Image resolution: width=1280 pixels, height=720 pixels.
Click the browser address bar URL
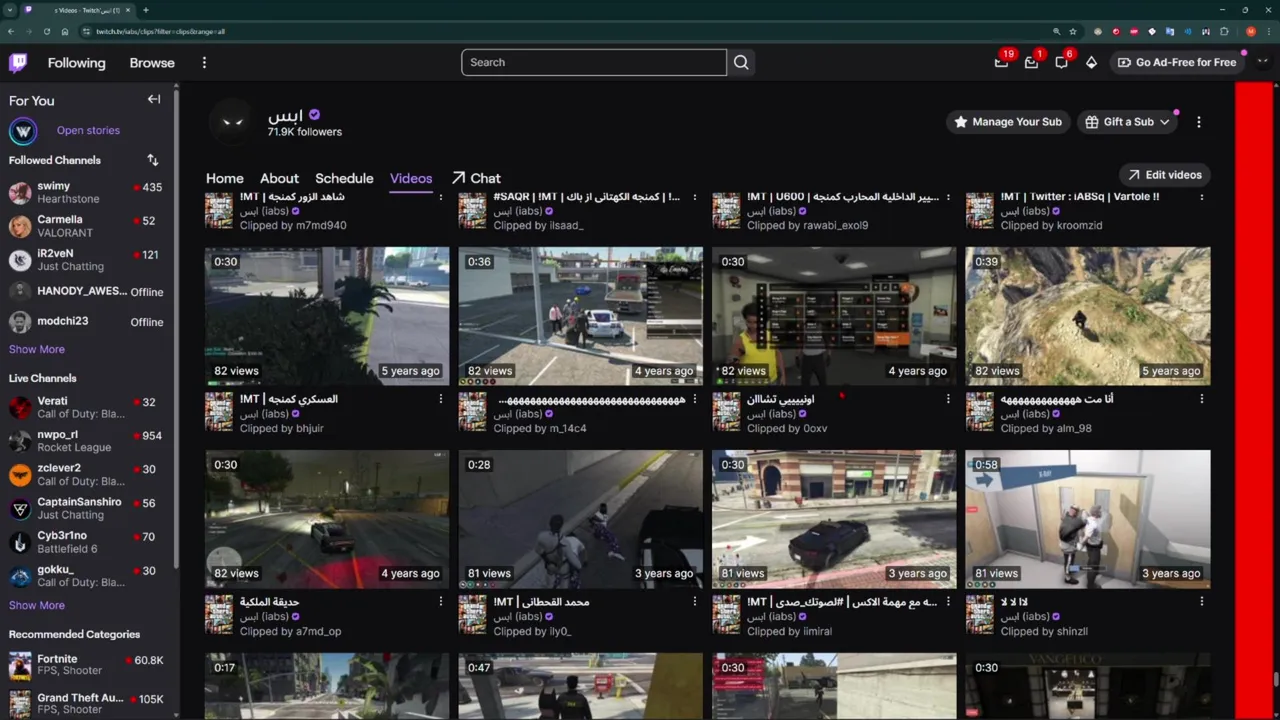pyautogui.click(x=160, y=31)
